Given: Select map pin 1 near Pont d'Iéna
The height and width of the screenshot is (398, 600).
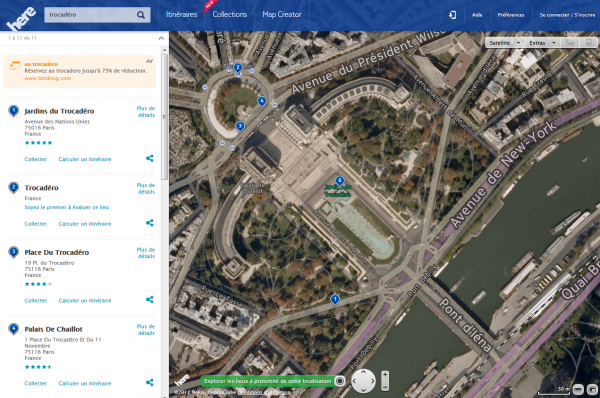Looking at the screenshot, I should pyautogui.click(x=335, y=300).
